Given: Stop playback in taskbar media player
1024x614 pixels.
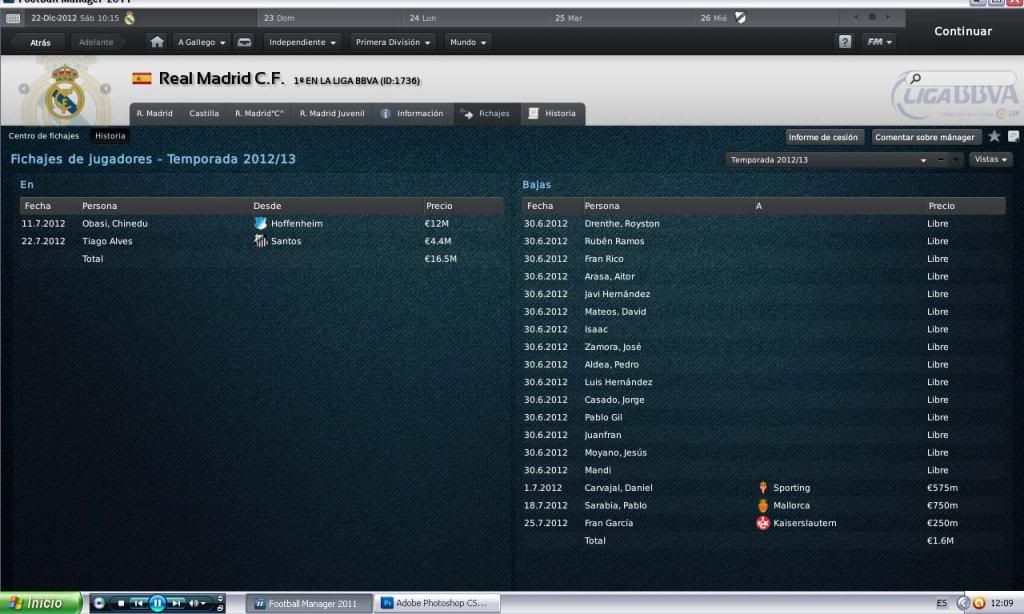Looking at the screenshot, I should click(120, 603).
